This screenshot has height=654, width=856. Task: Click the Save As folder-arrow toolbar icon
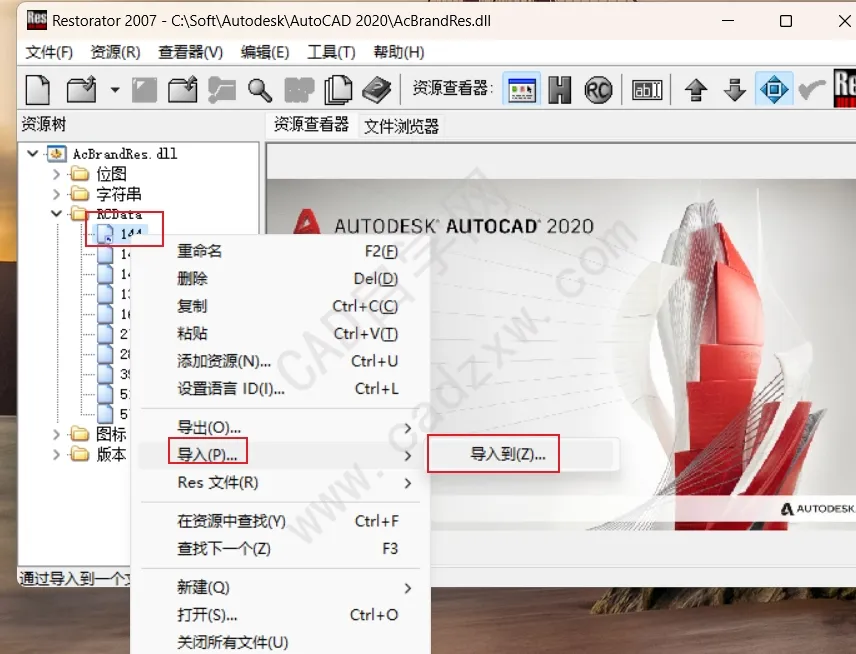[x=183, y=90]
